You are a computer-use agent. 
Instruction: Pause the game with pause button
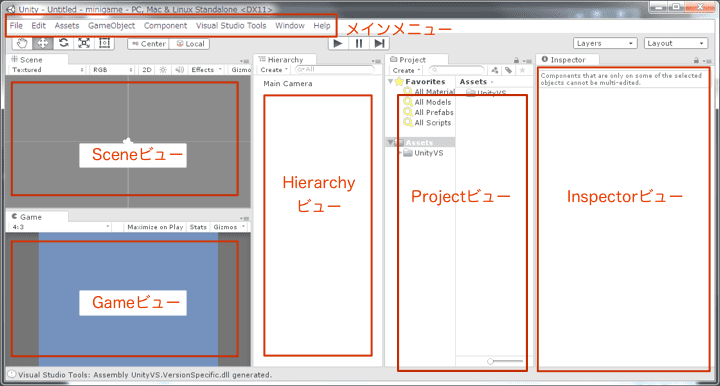(359, 43)
